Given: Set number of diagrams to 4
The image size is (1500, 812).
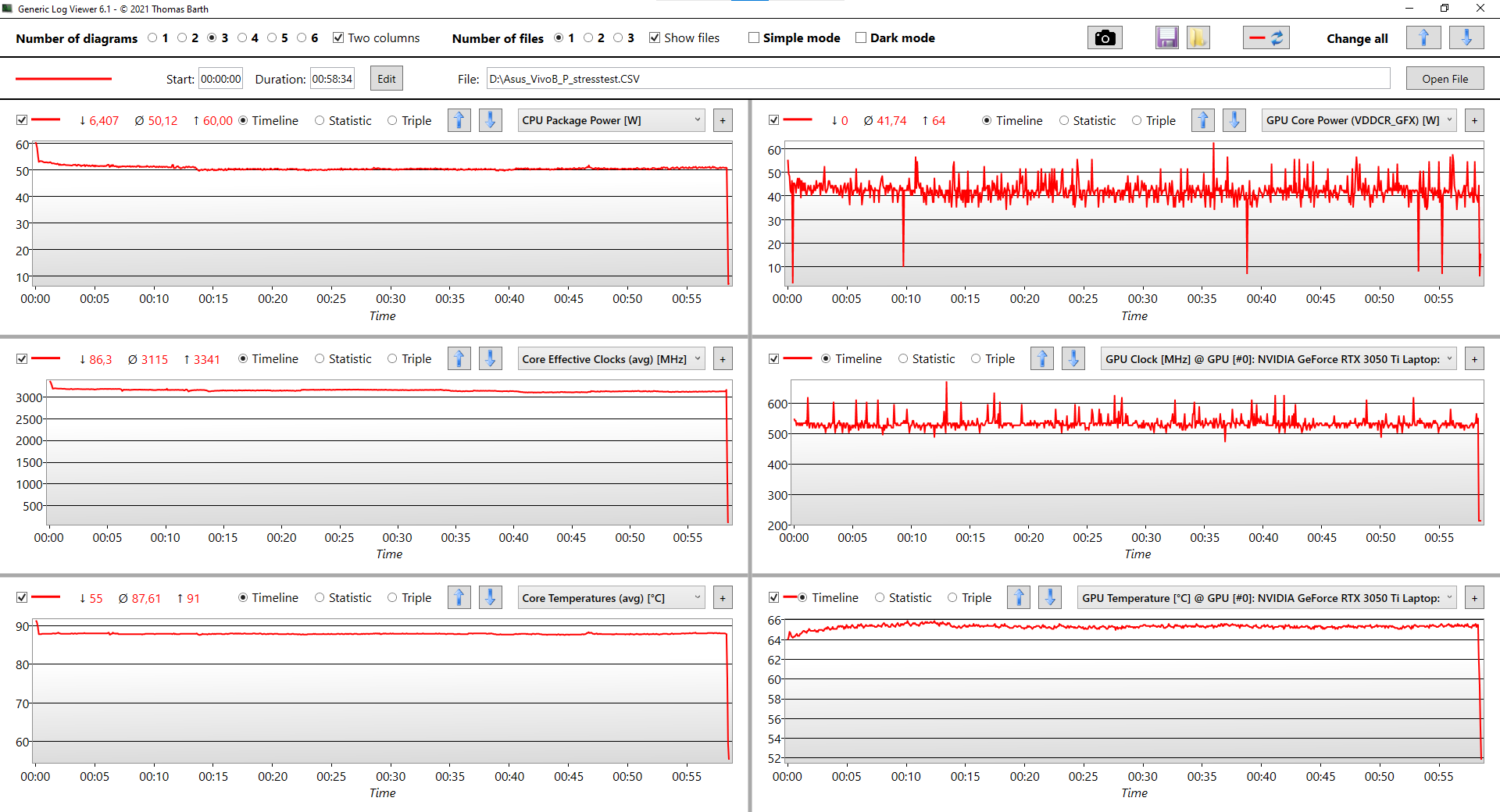Looking at the screenshot, I should (x=242, y=37).
